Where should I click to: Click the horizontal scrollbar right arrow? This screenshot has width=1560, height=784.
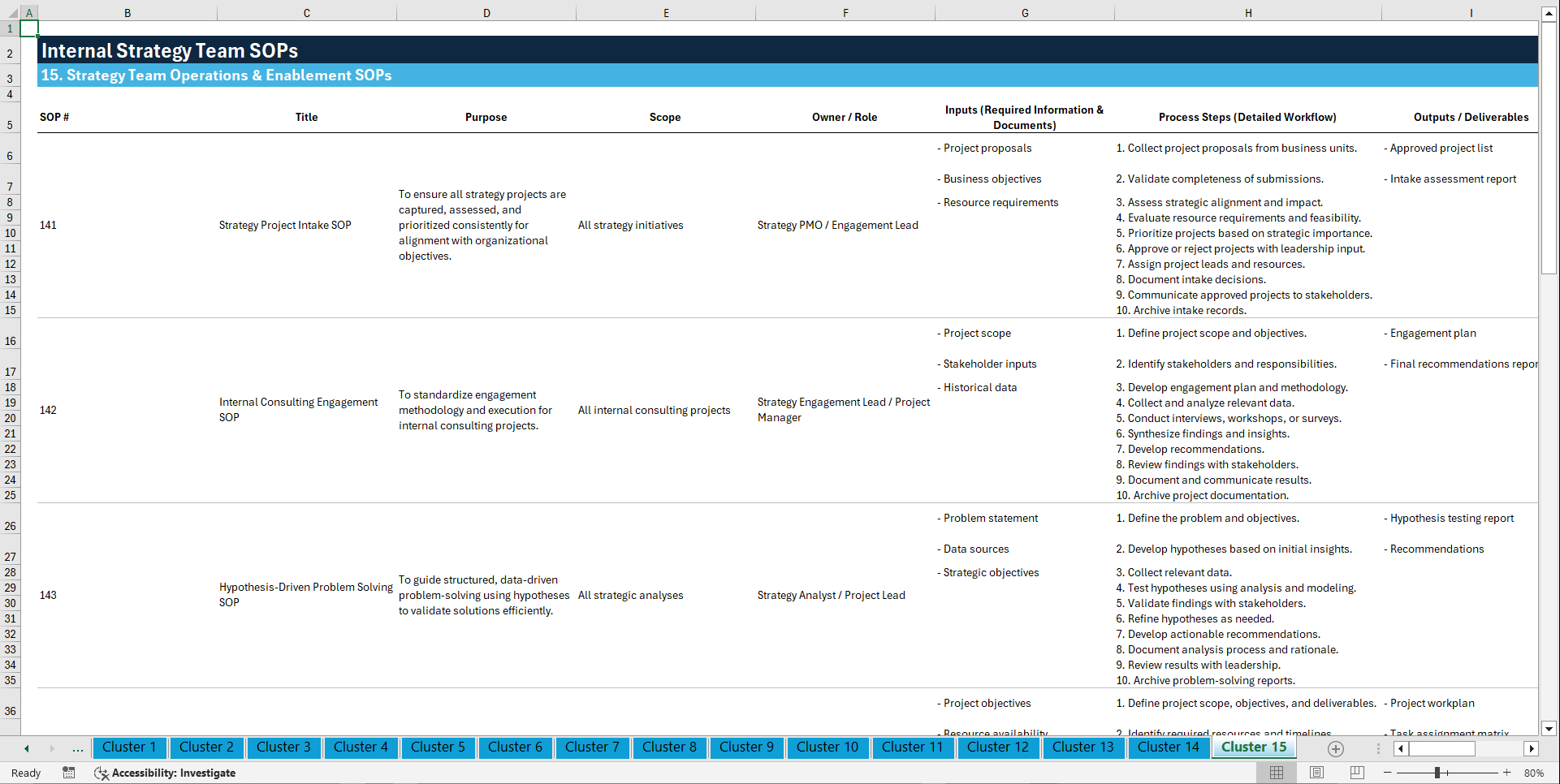tap(1532, 749)
